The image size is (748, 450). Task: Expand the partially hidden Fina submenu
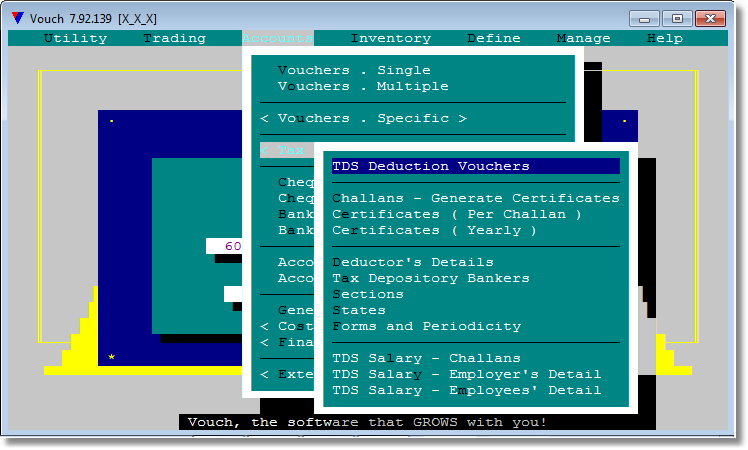[287, 342]
